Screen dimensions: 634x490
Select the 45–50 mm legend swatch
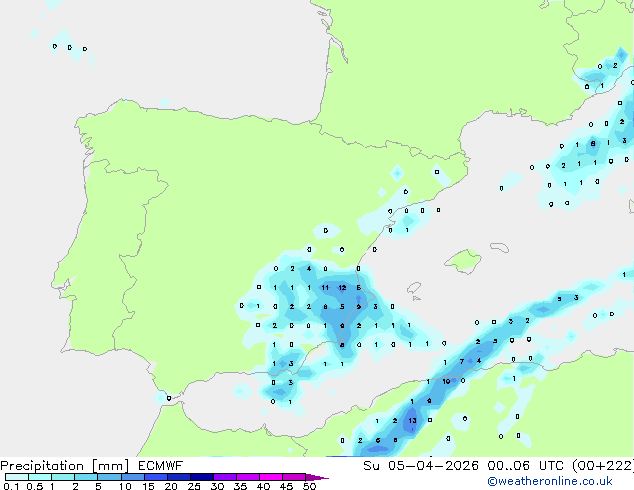294,477
